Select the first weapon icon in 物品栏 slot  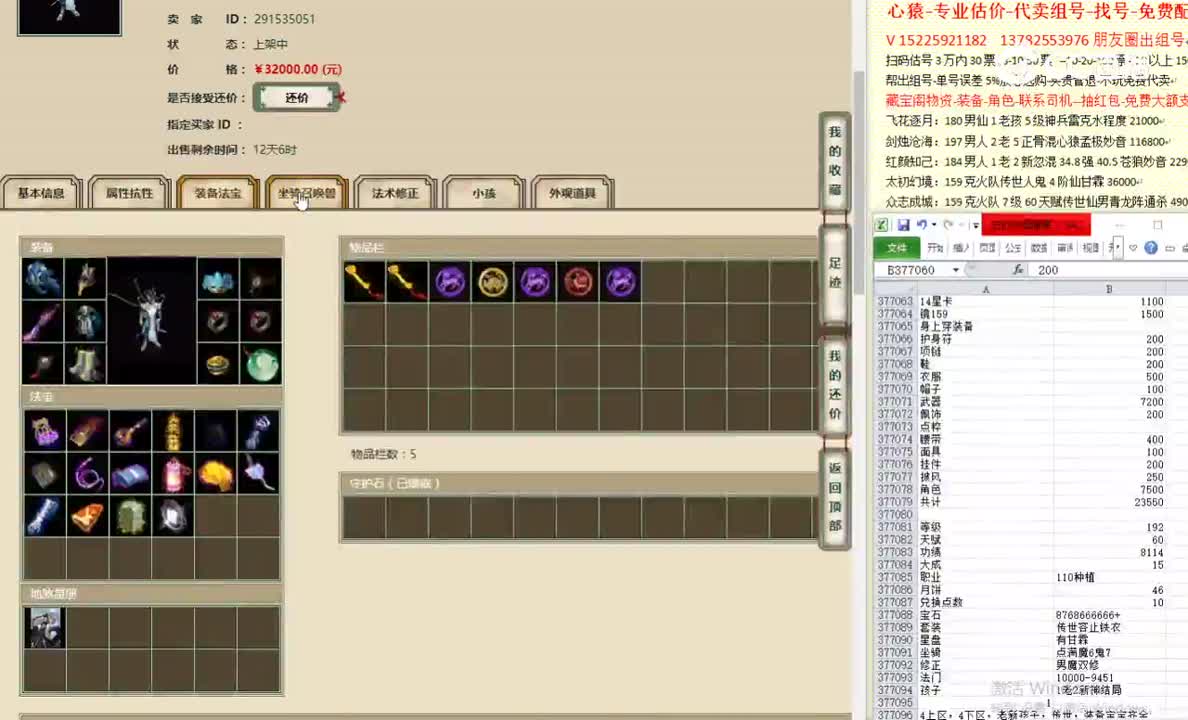tap(362, 282)
